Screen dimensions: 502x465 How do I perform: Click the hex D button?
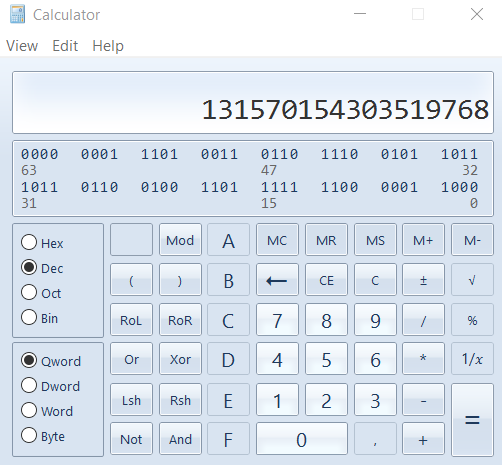[x=228, y=359]
